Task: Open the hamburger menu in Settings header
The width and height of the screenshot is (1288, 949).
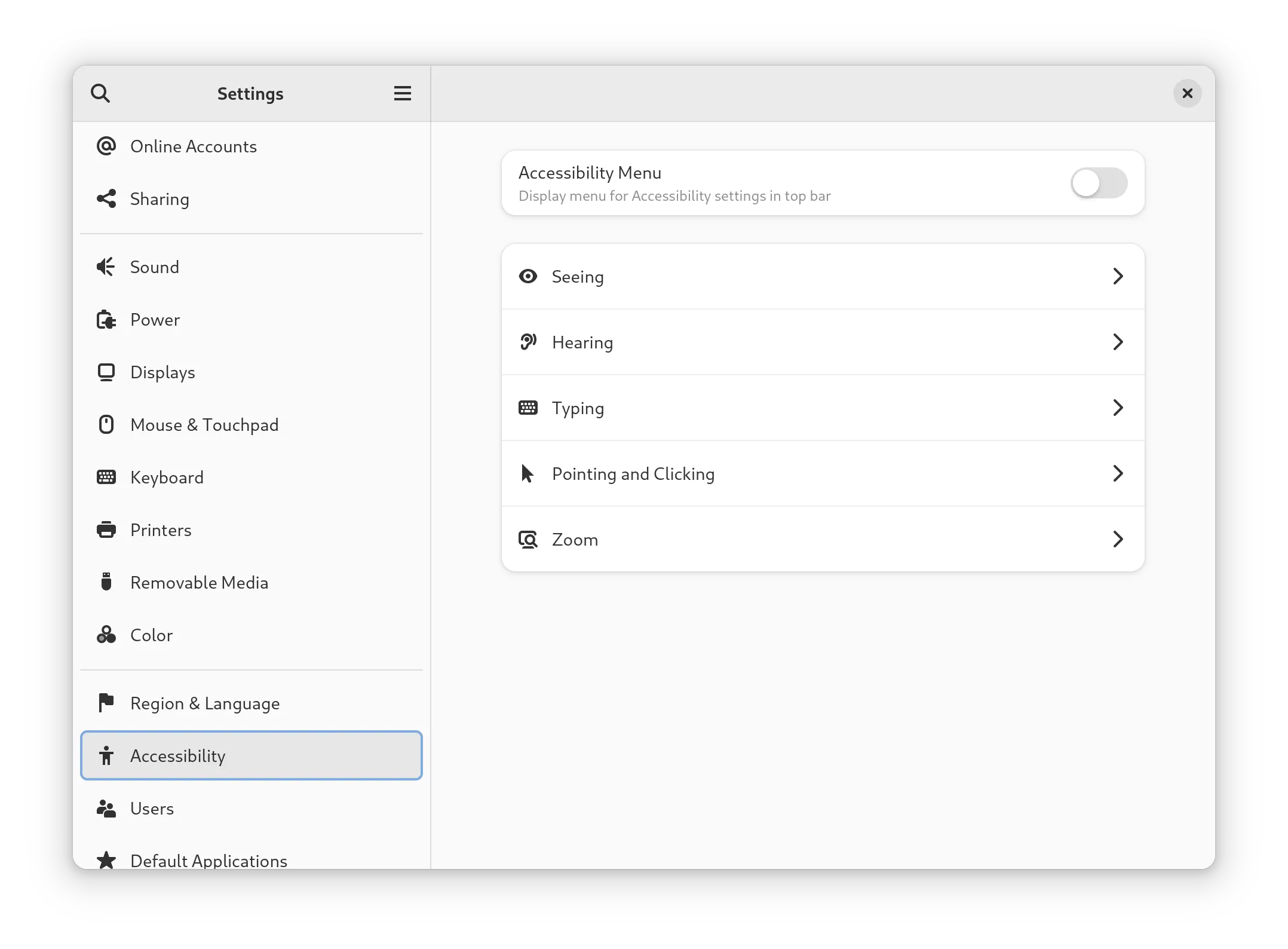Action: coord(402,93)
